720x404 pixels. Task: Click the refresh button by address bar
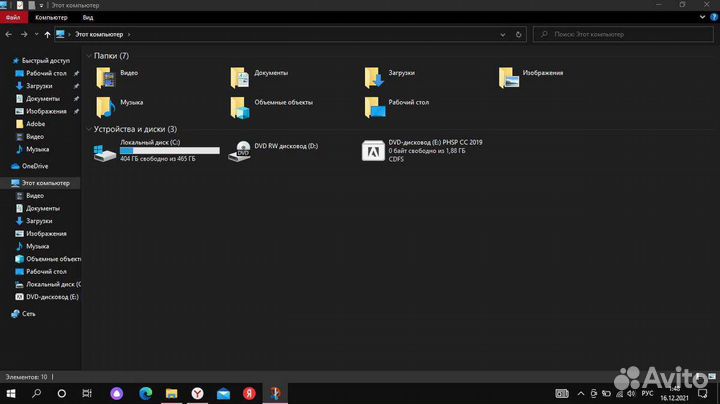click(519, 34)
